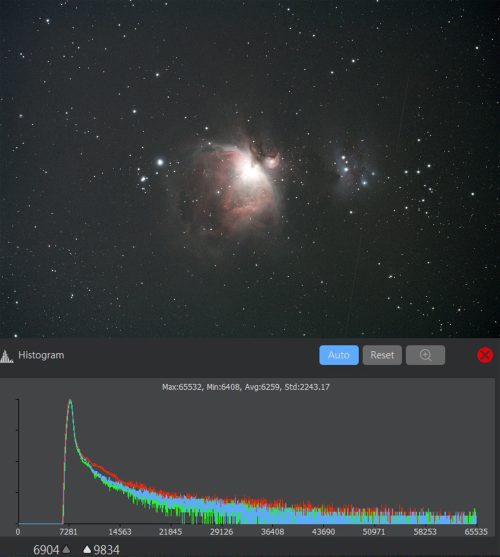500x557 pixels.
Task: Click the 21845 axis label
Action: click(x=170, y=532)
